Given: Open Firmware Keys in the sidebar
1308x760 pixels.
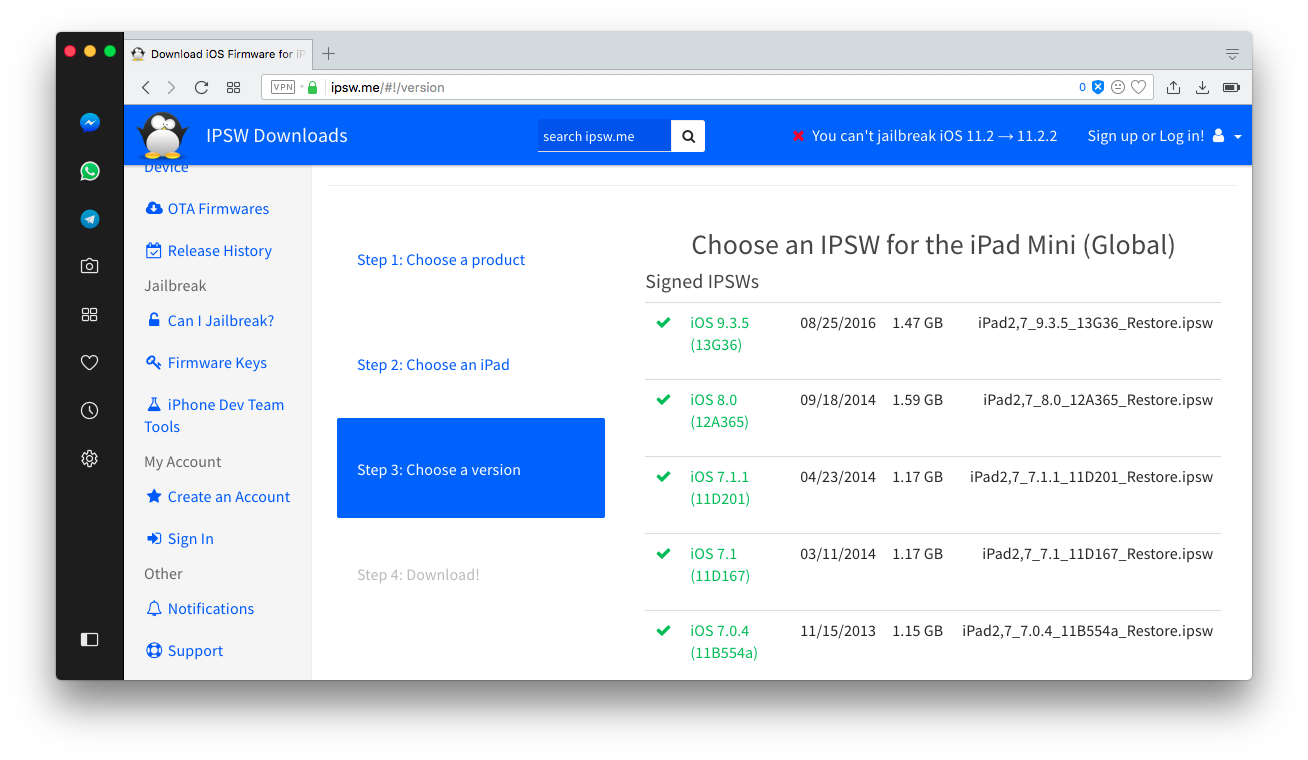Looking at the screenshot, I should coord(206,363).
